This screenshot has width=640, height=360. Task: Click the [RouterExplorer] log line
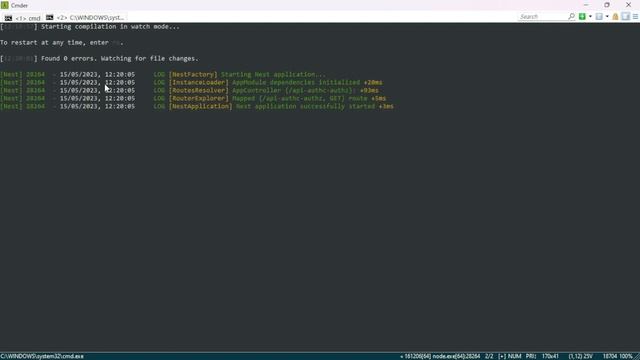coord(193,98)
